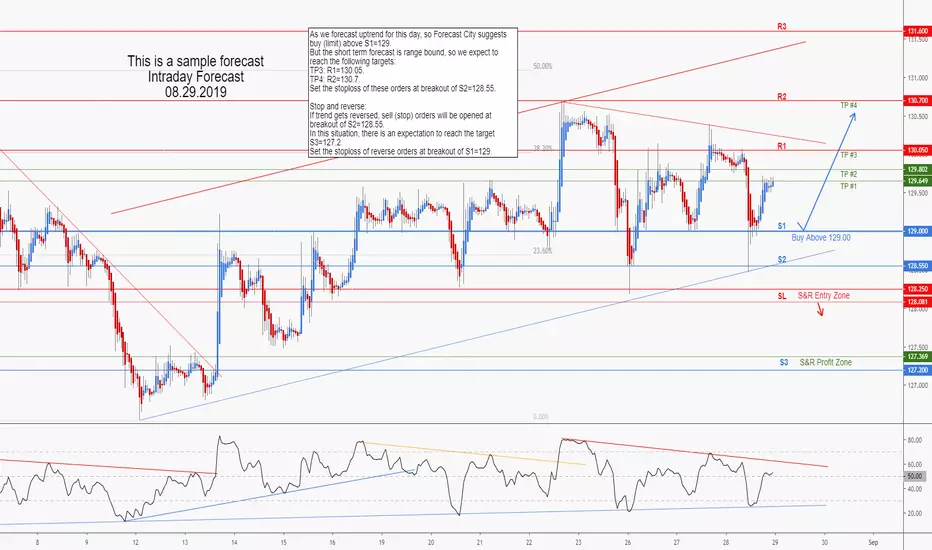Click the 127.500 price axis value

tap(917, 347)
